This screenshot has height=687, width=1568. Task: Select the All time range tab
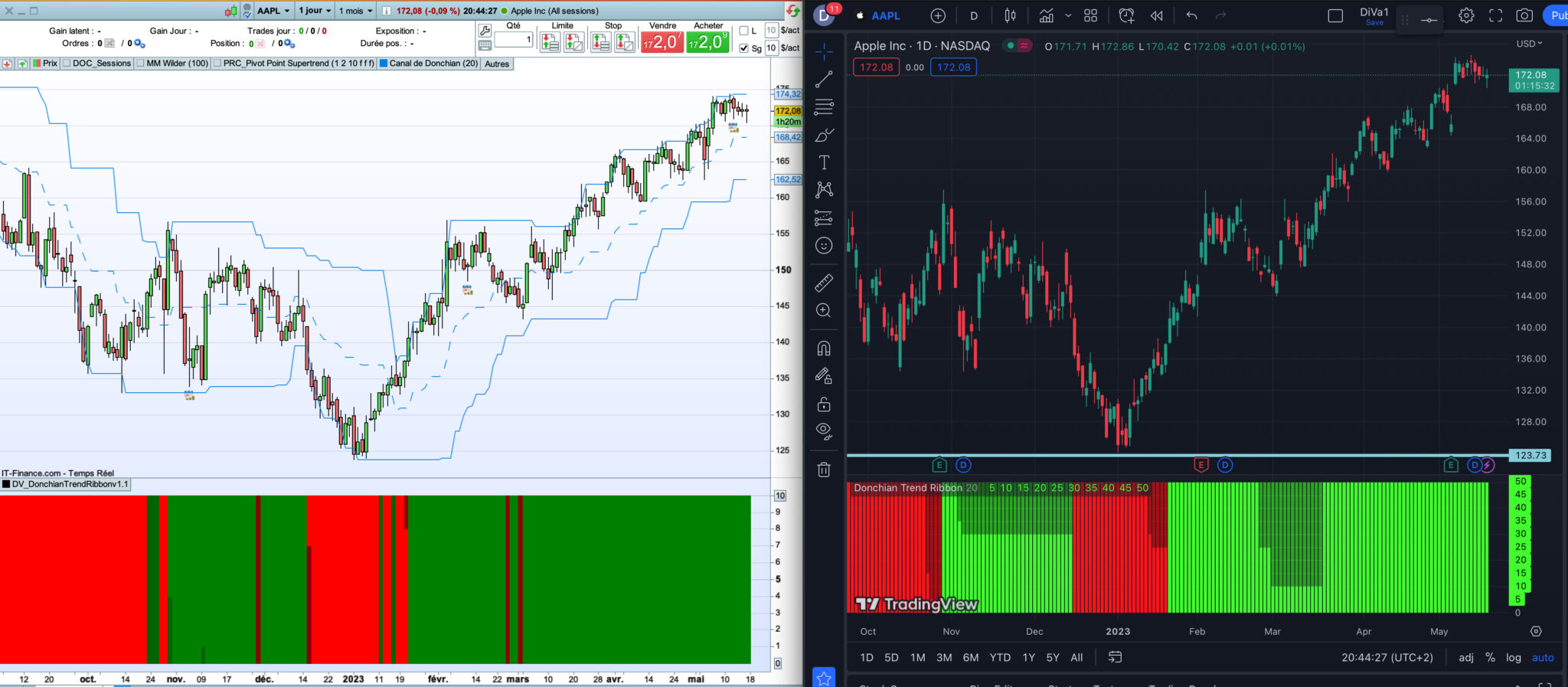tap(1076, 657)
